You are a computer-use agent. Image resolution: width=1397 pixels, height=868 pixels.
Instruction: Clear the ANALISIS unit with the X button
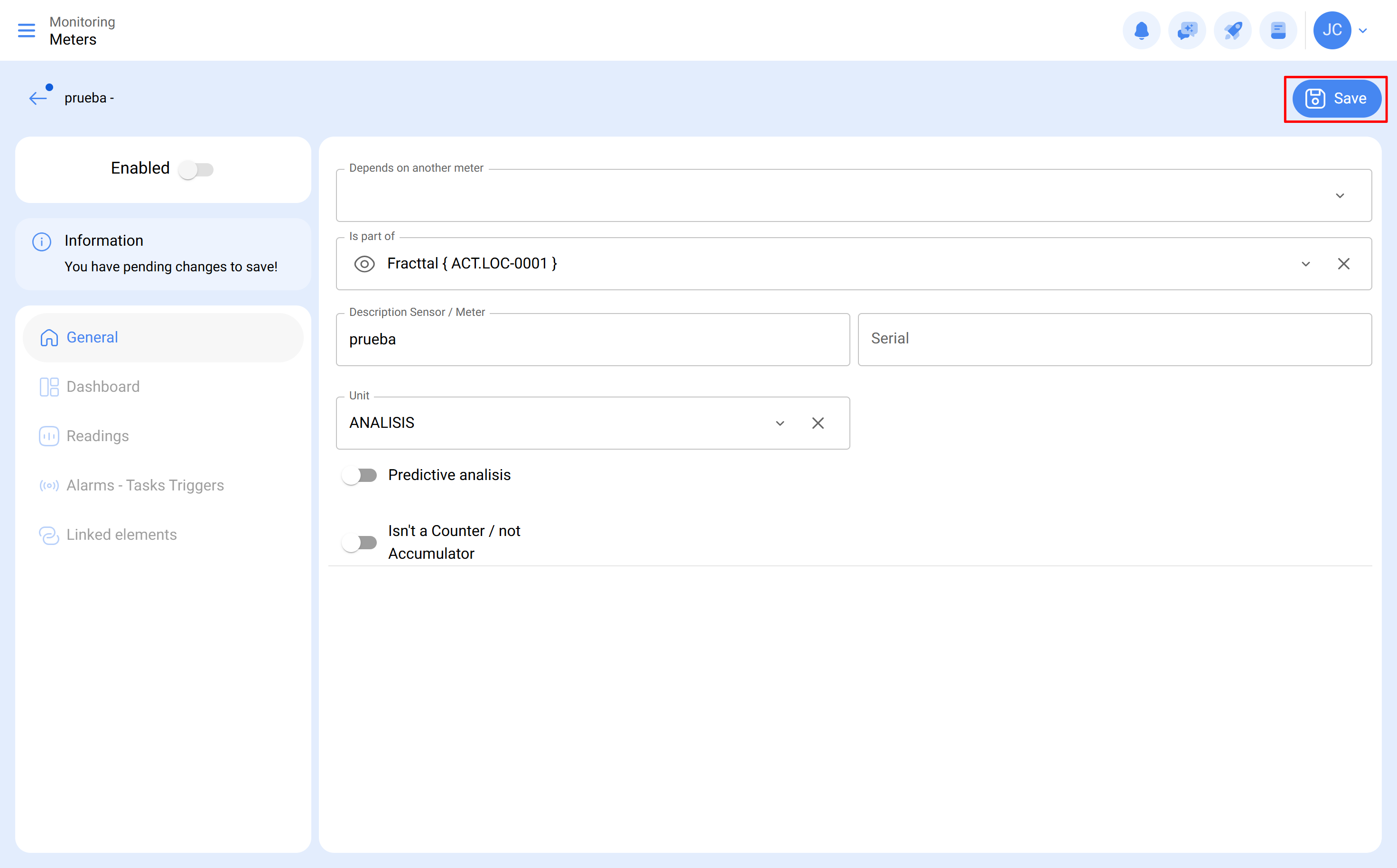pyautogui.click(x=818, y=423)
